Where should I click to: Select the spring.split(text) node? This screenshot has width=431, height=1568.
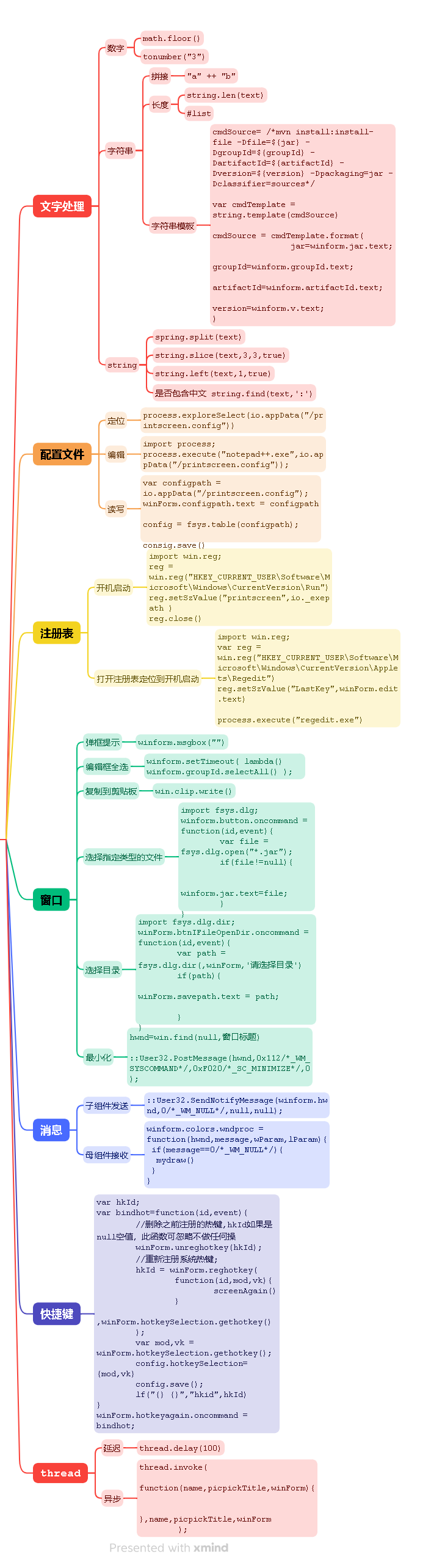click(198, 337)
